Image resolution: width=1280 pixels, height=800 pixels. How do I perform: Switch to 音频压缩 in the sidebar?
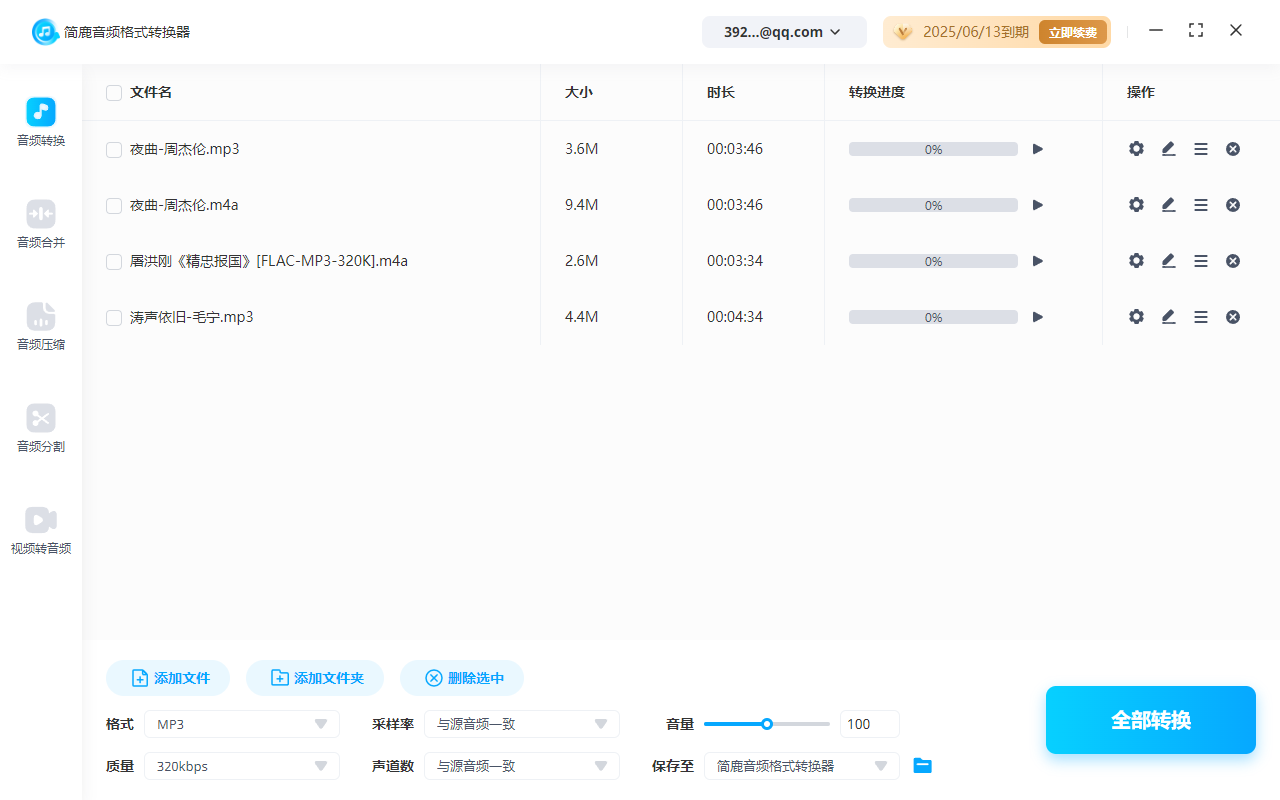[x=41, y=327]
